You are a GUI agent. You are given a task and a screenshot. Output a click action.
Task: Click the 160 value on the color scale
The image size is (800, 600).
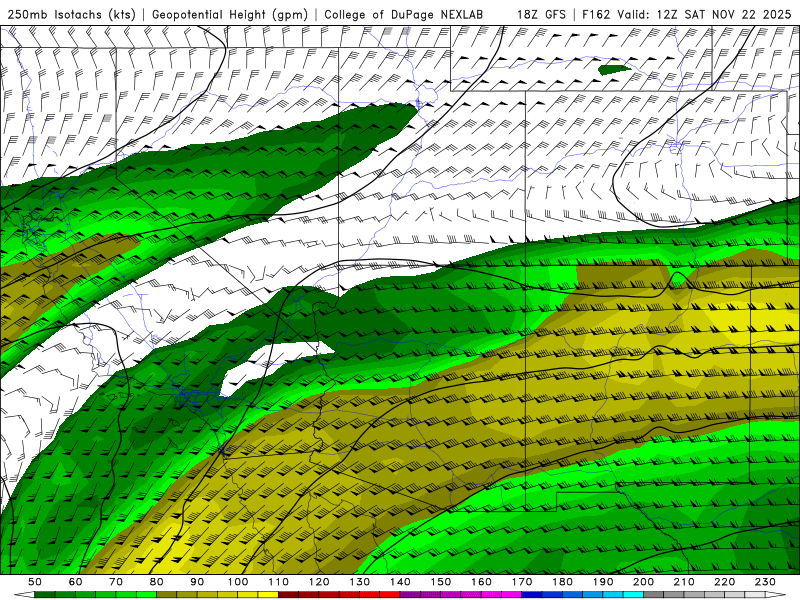pos(481,582)
